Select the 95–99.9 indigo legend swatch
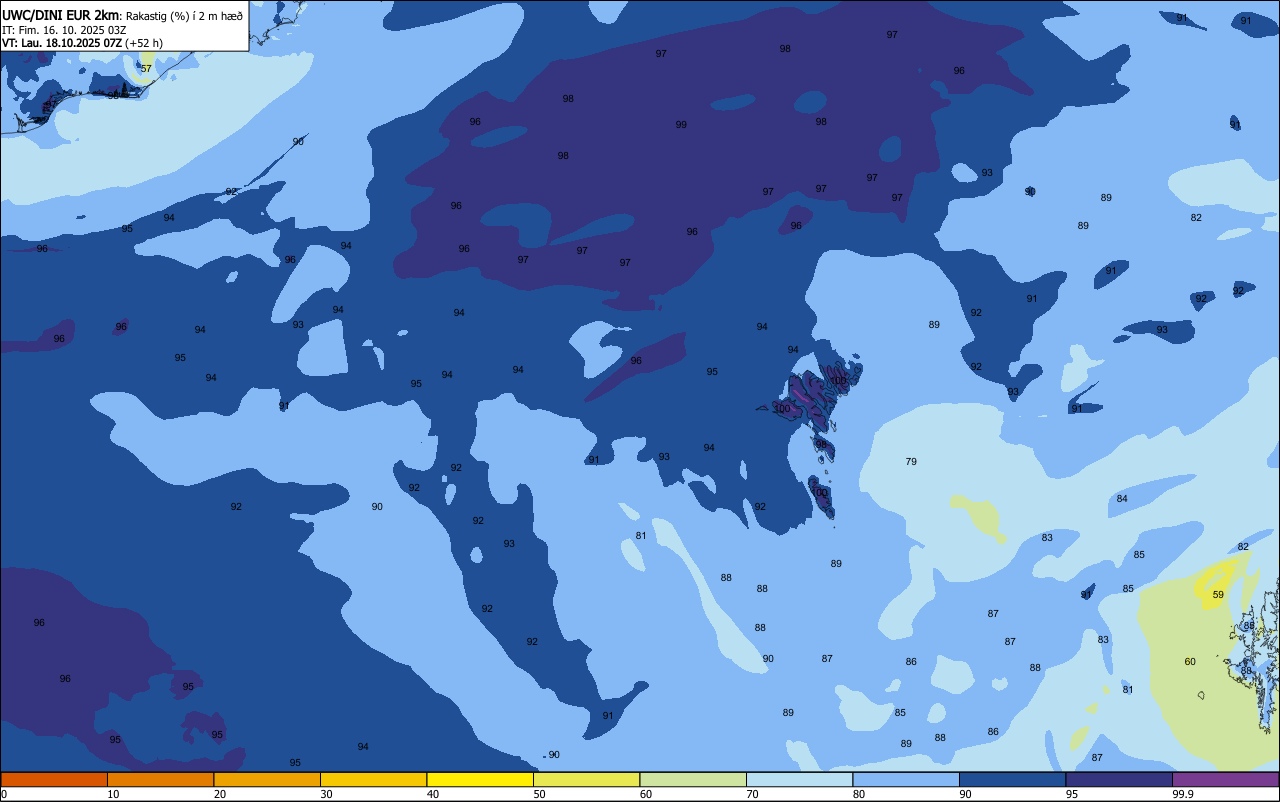Image resolution: width=1280 pixels, height=802 pixels. pyautogui.click(x=1119, y=779)
